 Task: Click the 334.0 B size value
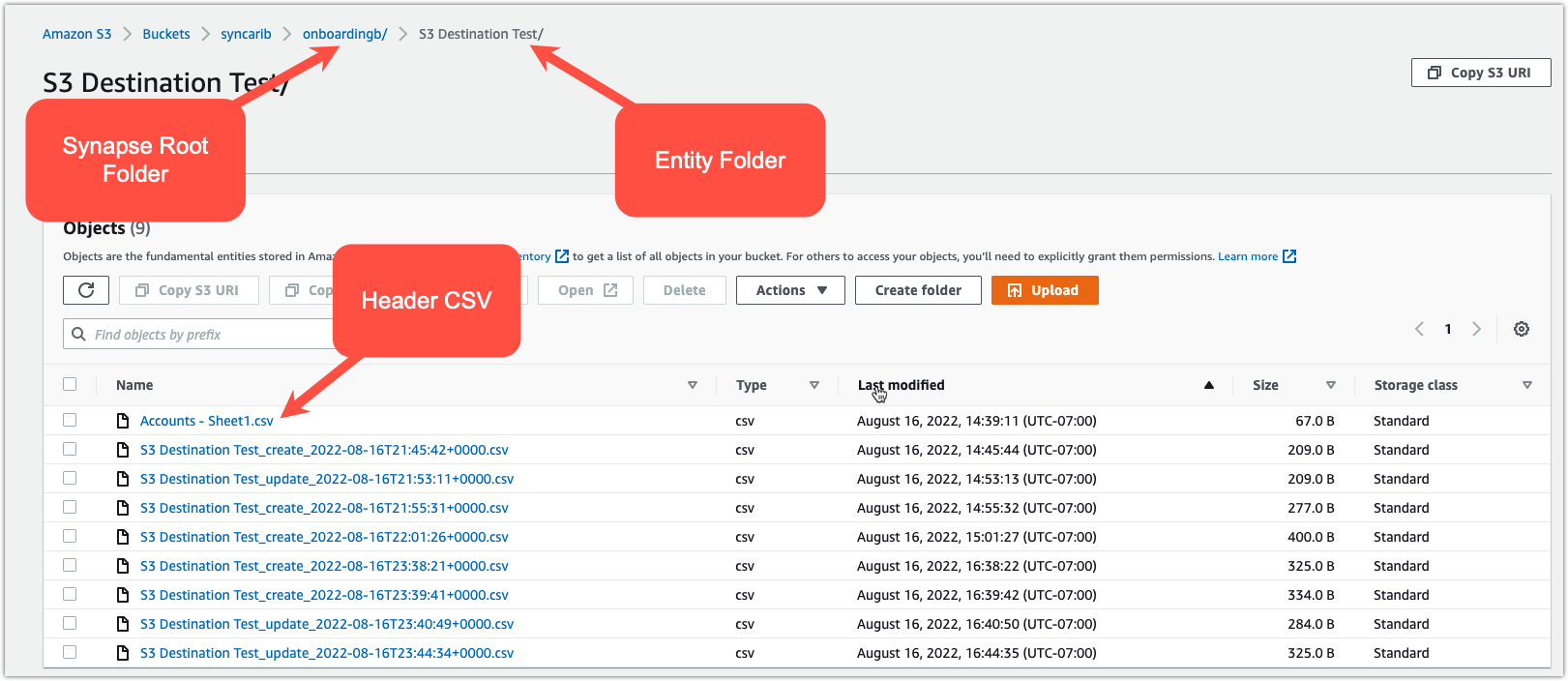pos(1311,595)
